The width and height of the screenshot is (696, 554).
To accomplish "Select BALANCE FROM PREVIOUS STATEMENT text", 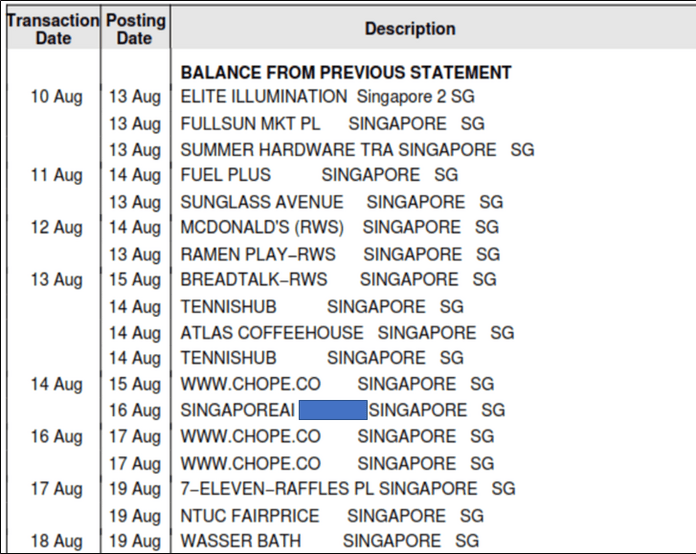I will [x=346, y=72].
